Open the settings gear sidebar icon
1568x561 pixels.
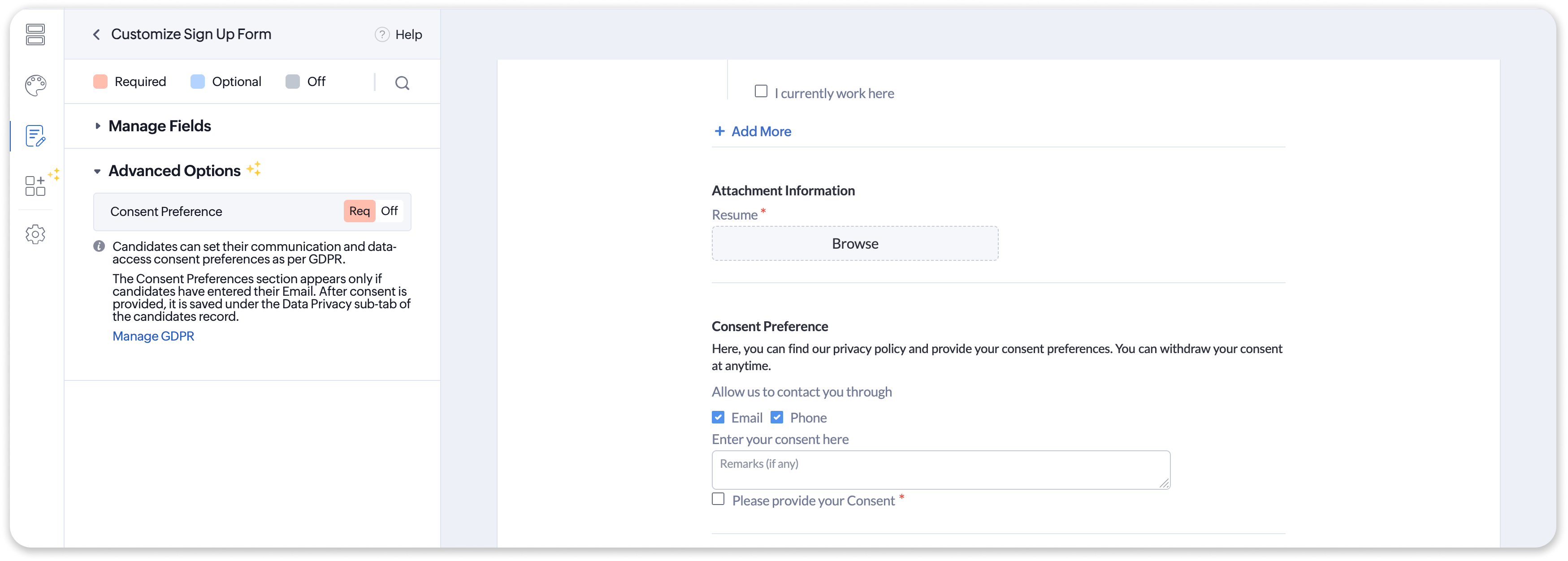click(x=35, y=234)
